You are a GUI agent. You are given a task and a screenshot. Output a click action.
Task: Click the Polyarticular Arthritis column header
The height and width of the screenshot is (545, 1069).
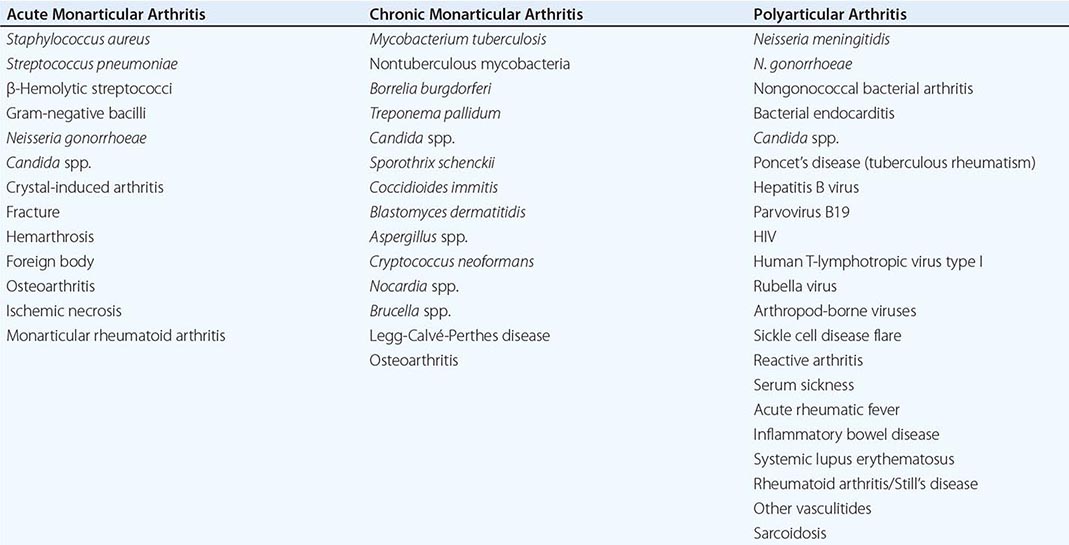tap(830, 15)
